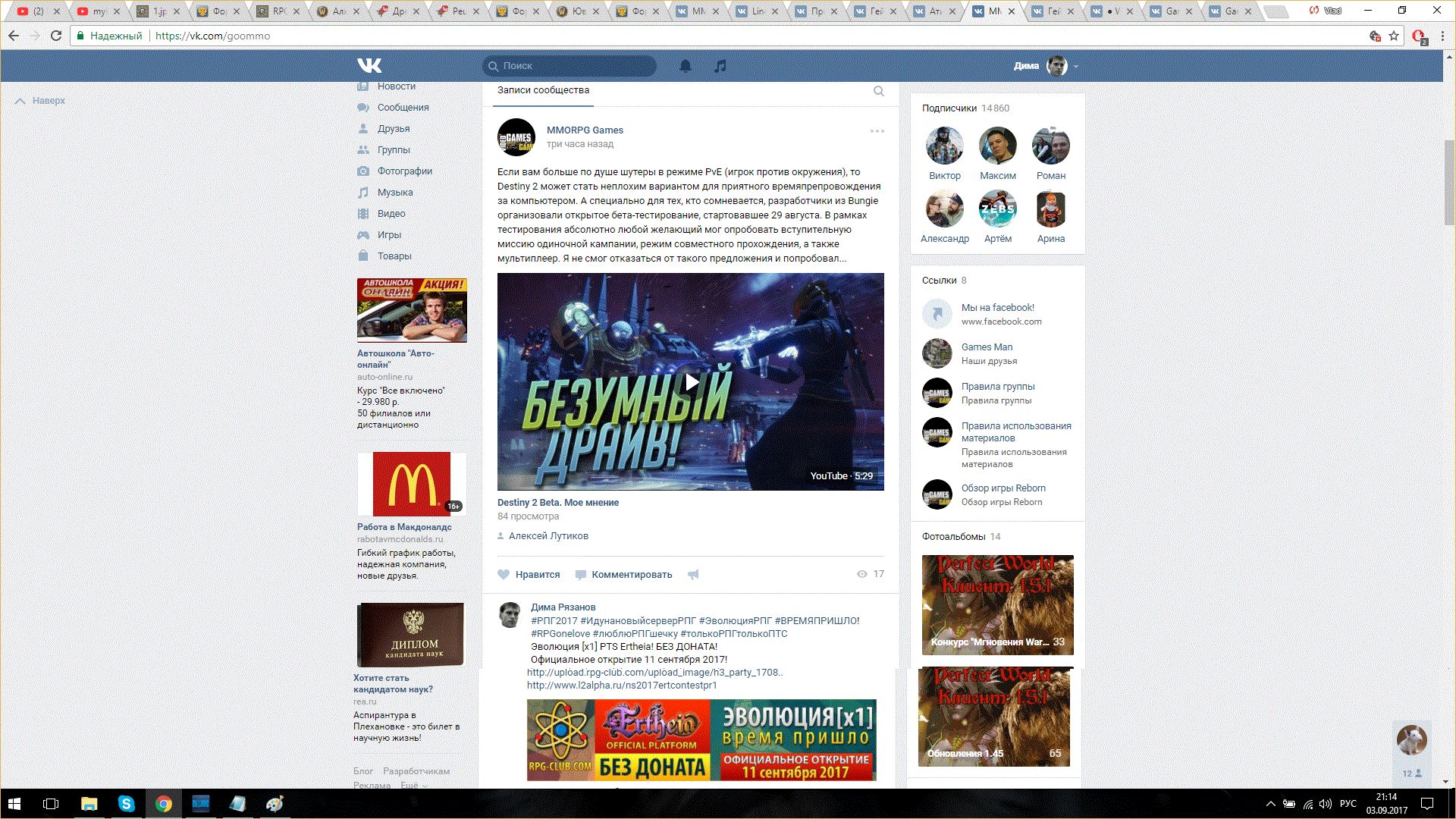Reload the page with the browser refresh icon
The image size is (1456, 819).
click(55, 36)
